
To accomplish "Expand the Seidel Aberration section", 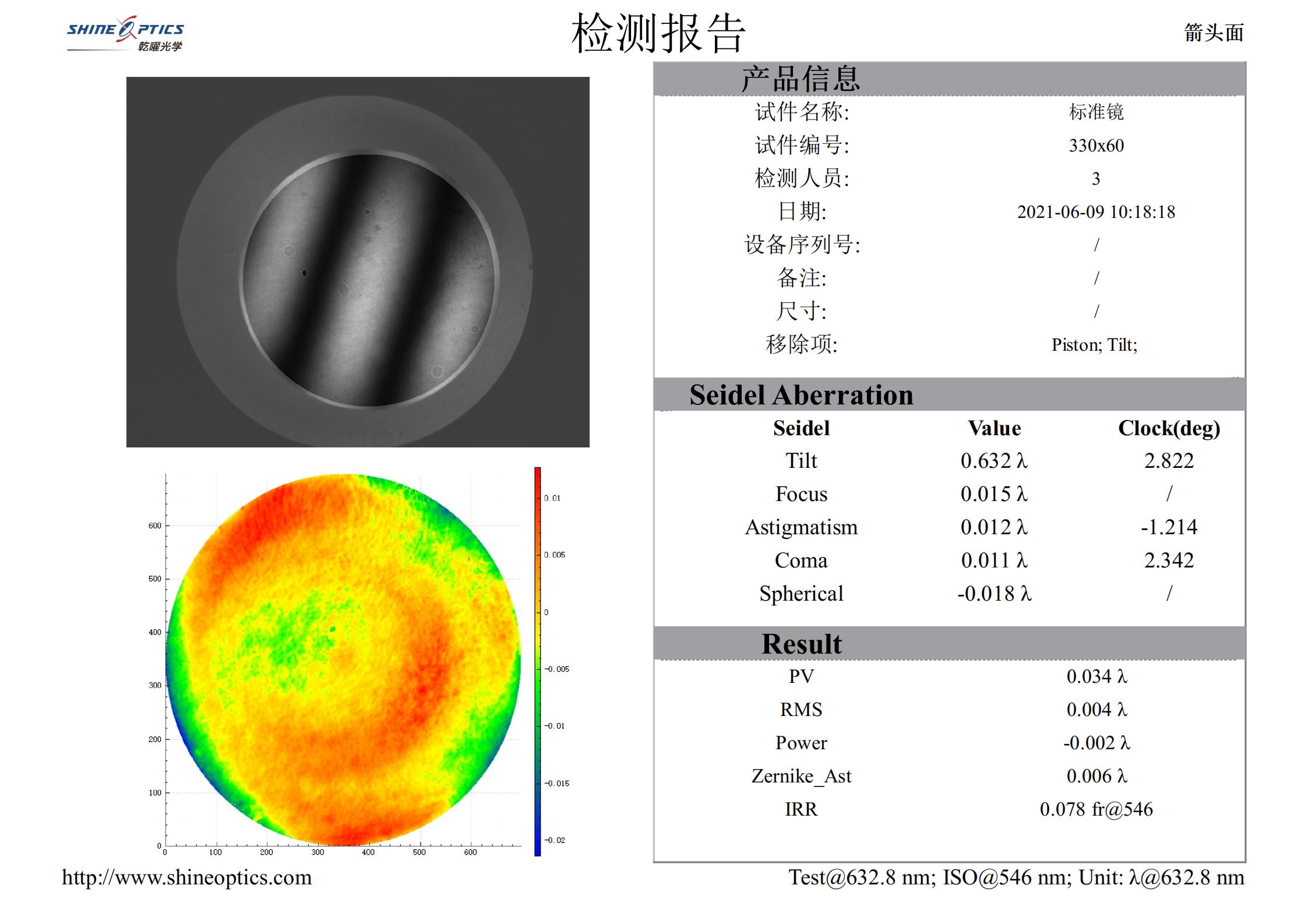I will pos(801,394).
